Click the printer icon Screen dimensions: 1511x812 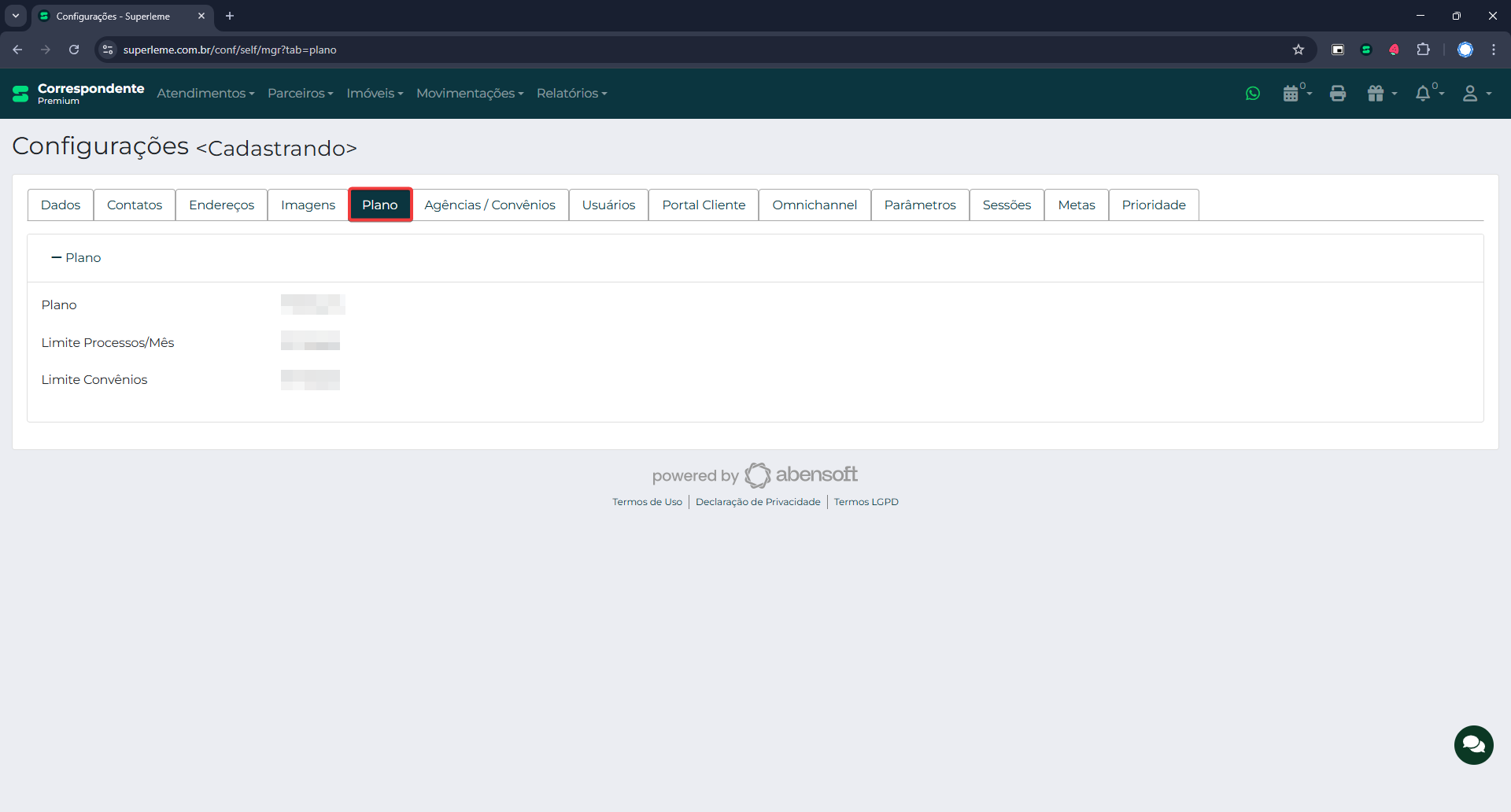pos(1338,94)
